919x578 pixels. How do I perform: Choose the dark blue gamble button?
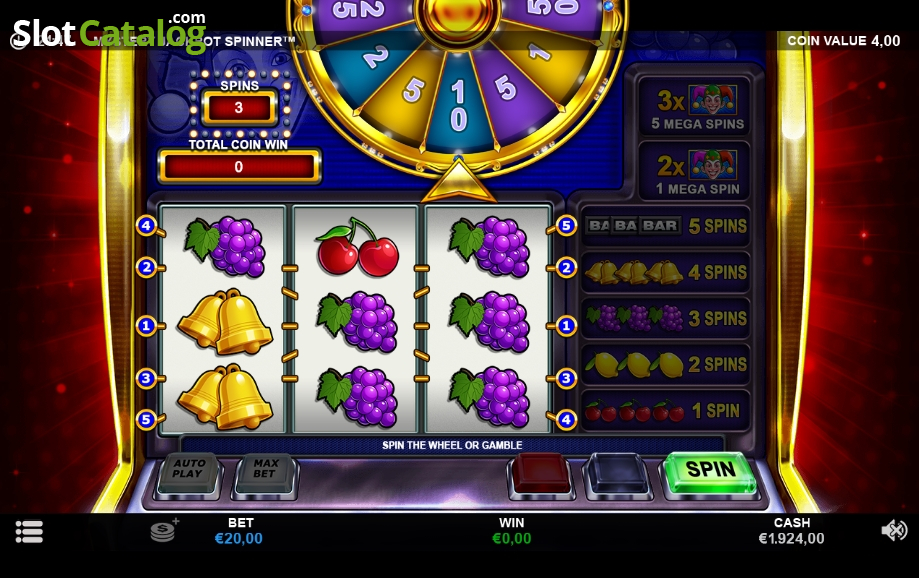(x=617, y=472)
